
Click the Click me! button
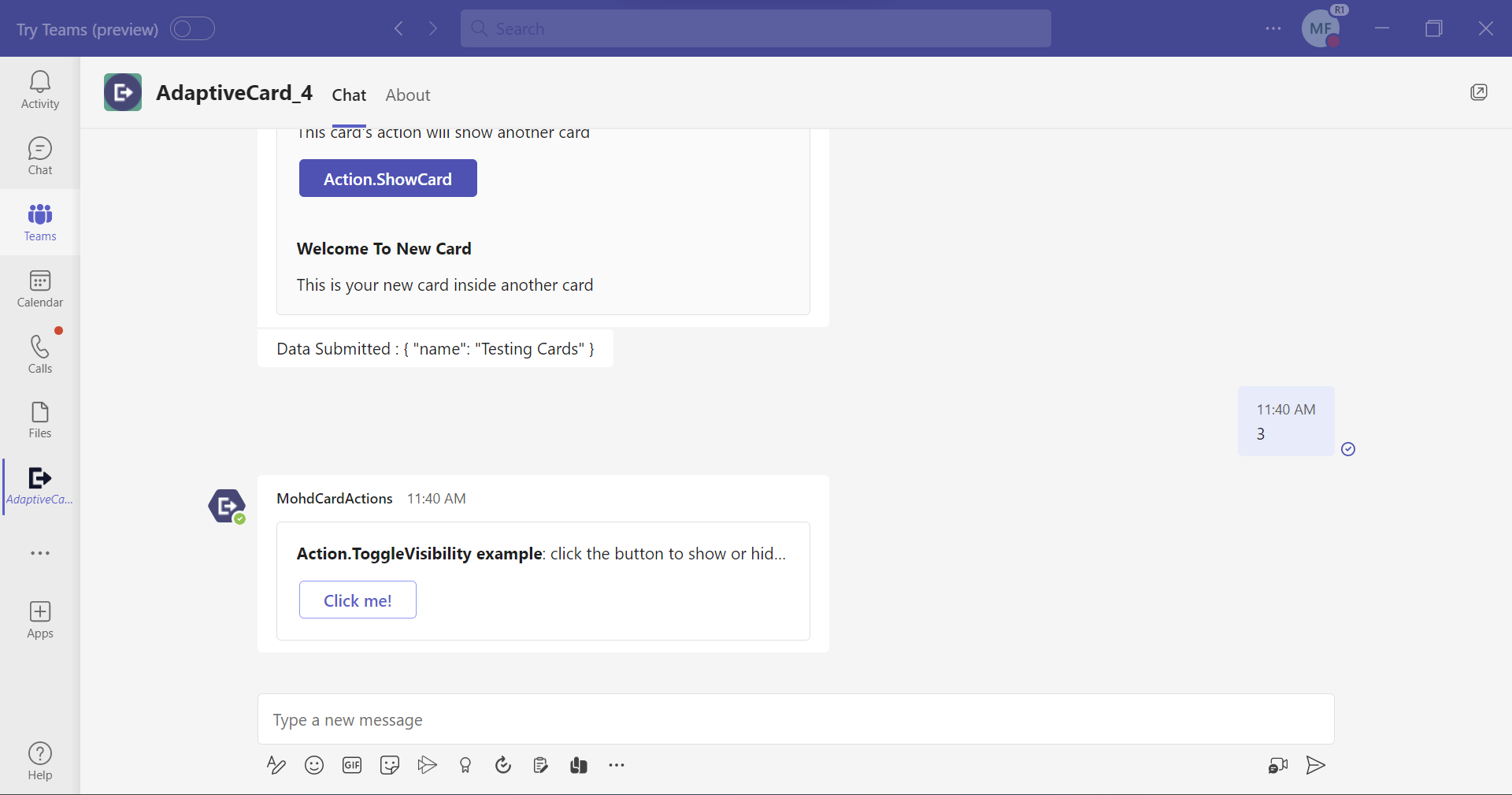pos(358,600)
